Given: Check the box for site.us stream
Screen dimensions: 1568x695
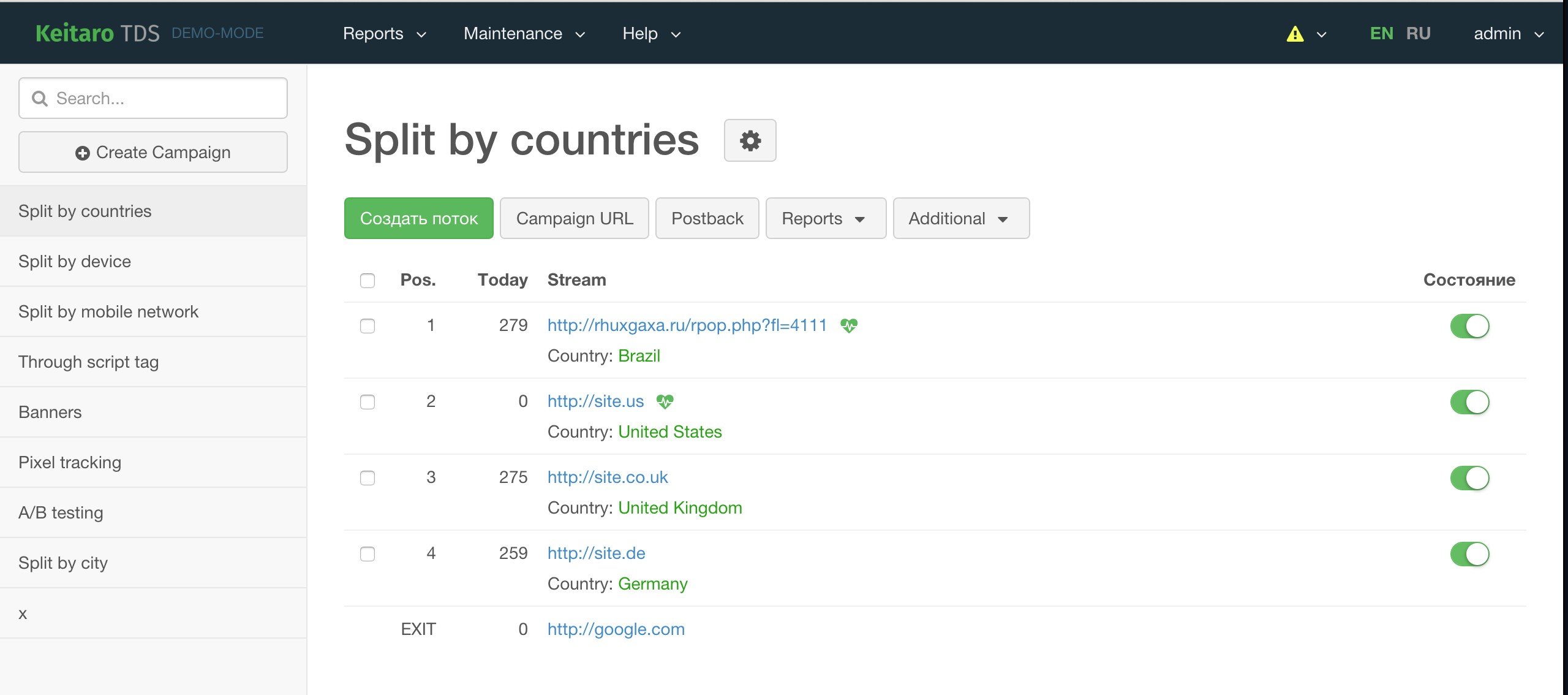Looking at the screenshot, I should (x=367, y=402).
